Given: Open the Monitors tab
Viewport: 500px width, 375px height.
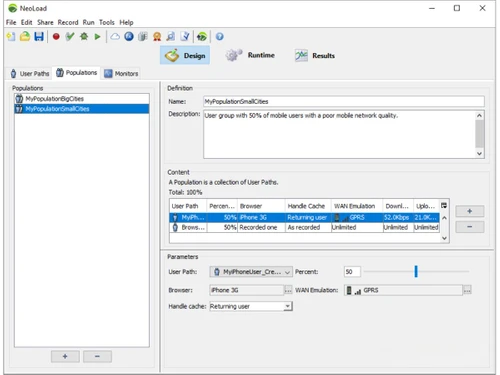Looking at the screenshot, I should 121,73.
